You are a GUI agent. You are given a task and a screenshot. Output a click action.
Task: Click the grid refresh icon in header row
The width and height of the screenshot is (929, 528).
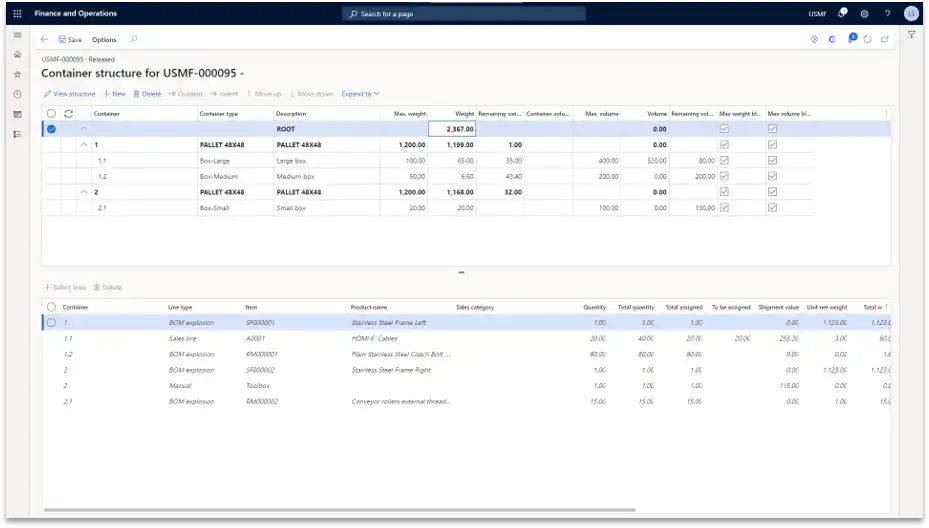coord(69,113)
